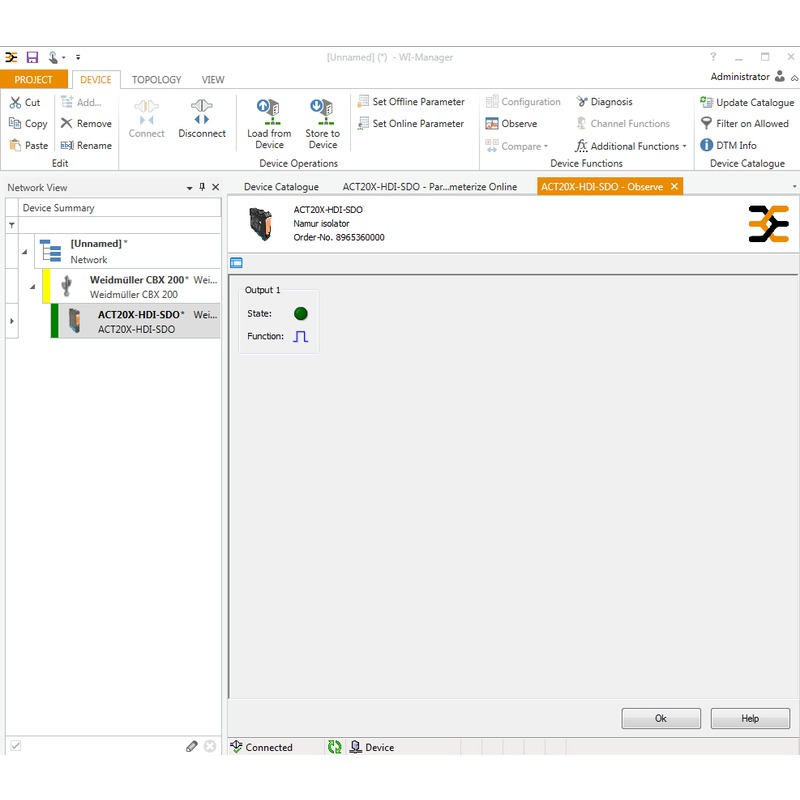The image size is (800, 800).
Task: Click the Administrator user icon
Action: tap(780, 77)
